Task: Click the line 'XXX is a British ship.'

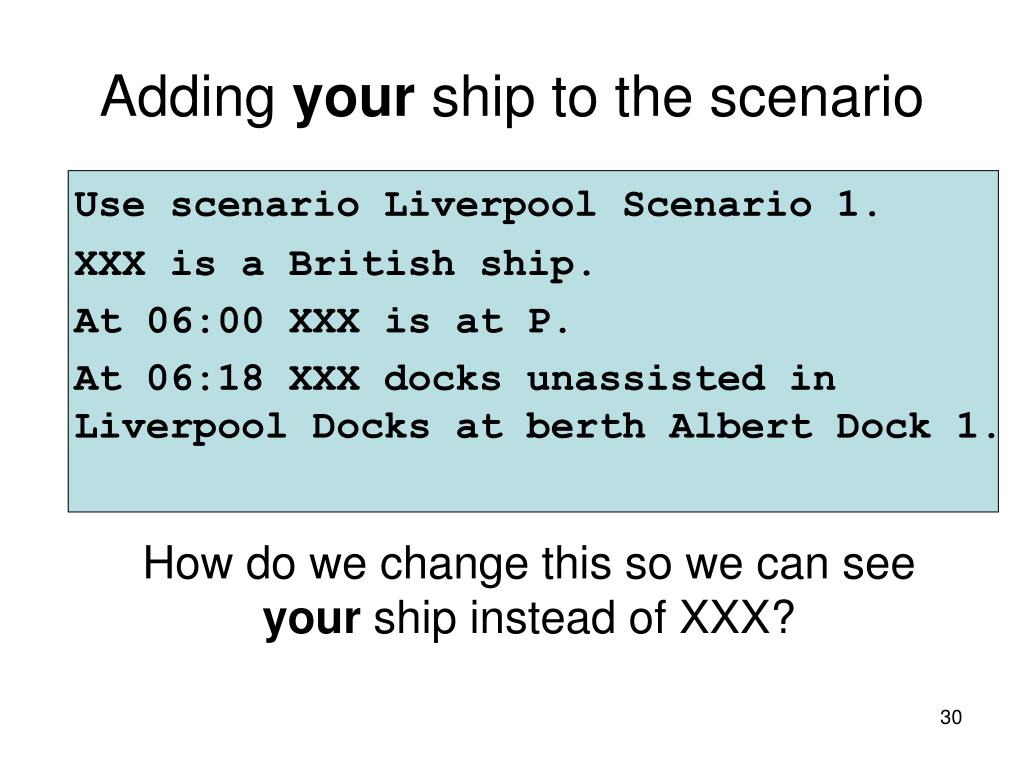Action: click(334, 264)
